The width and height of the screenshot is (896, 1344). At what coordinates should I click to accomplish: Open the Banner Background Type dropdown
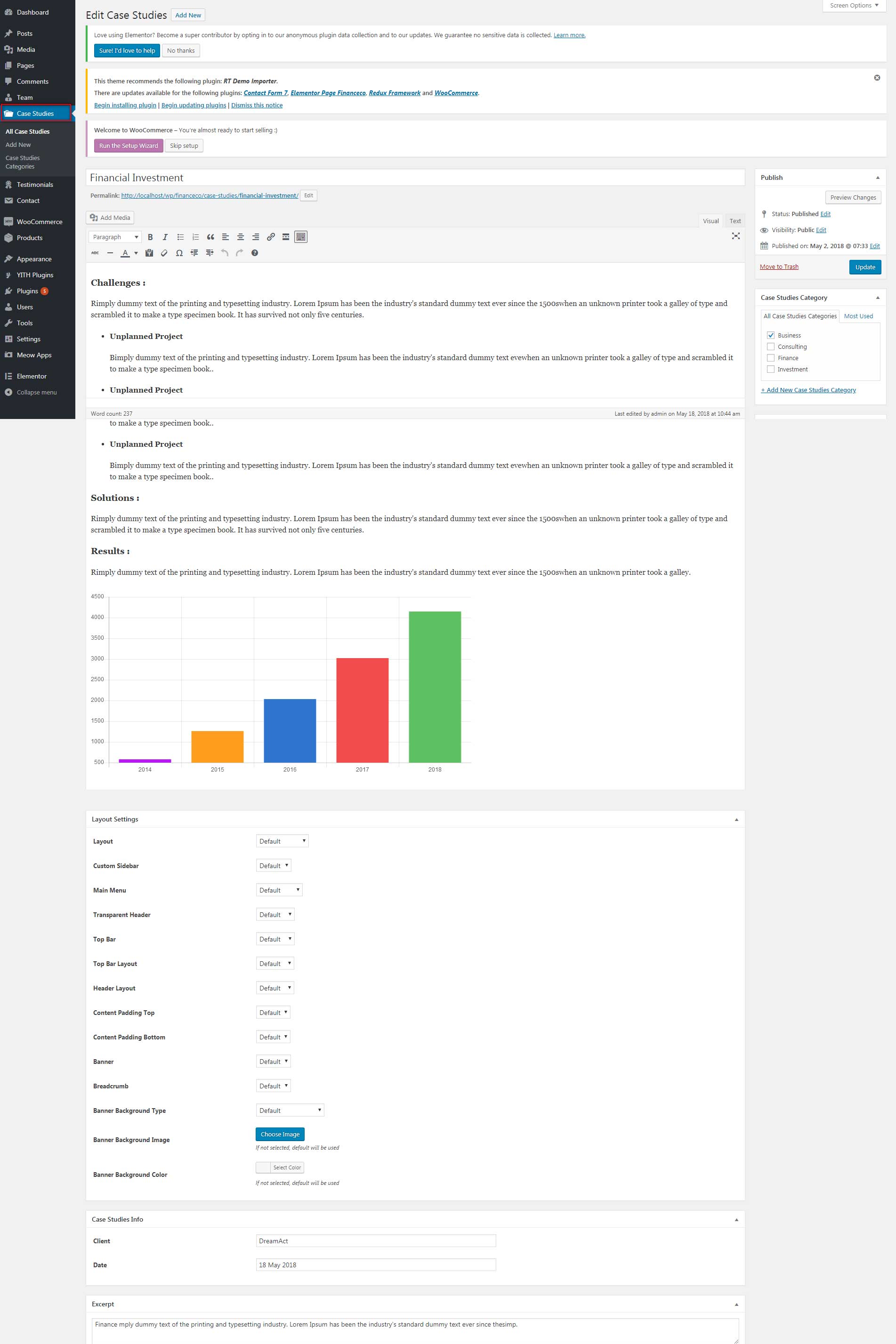pyautogui.click(x=291, y=1111)
